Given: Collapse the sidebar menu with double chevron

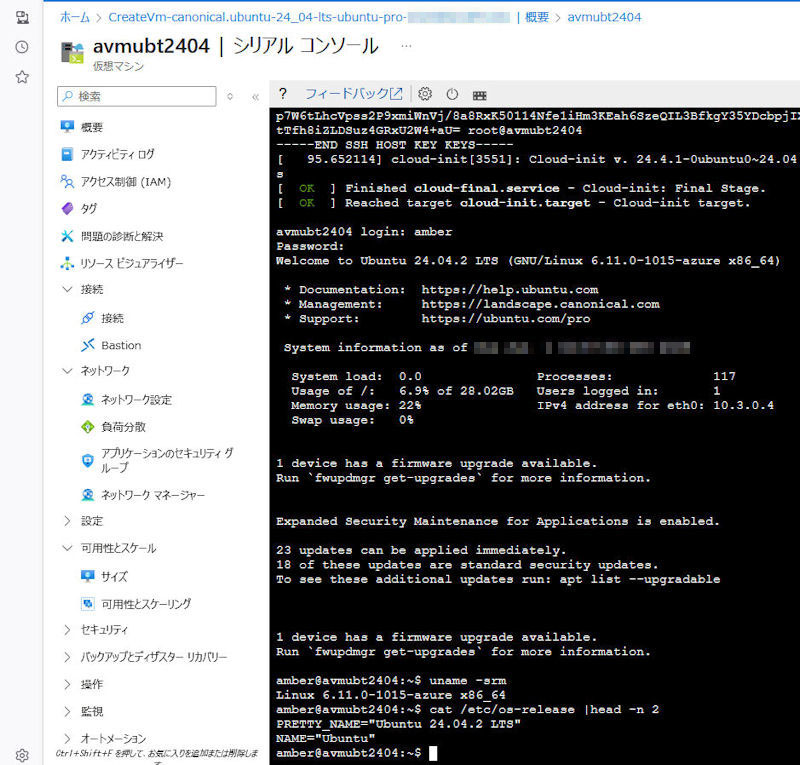Looking at the screenshot, I should click(255, 97).
